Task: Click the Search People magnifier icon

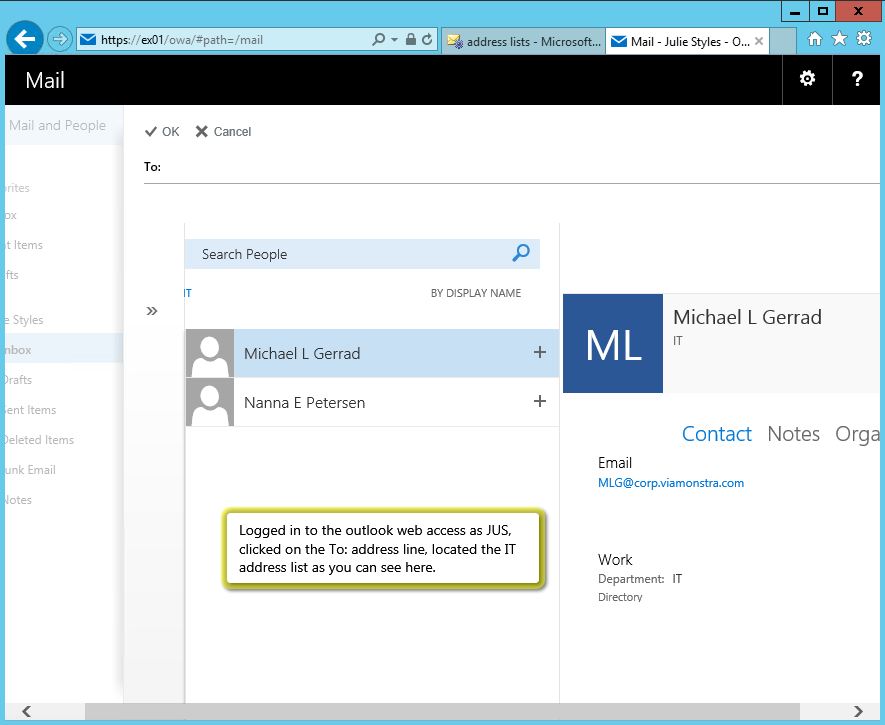Action: coord(520,254)
